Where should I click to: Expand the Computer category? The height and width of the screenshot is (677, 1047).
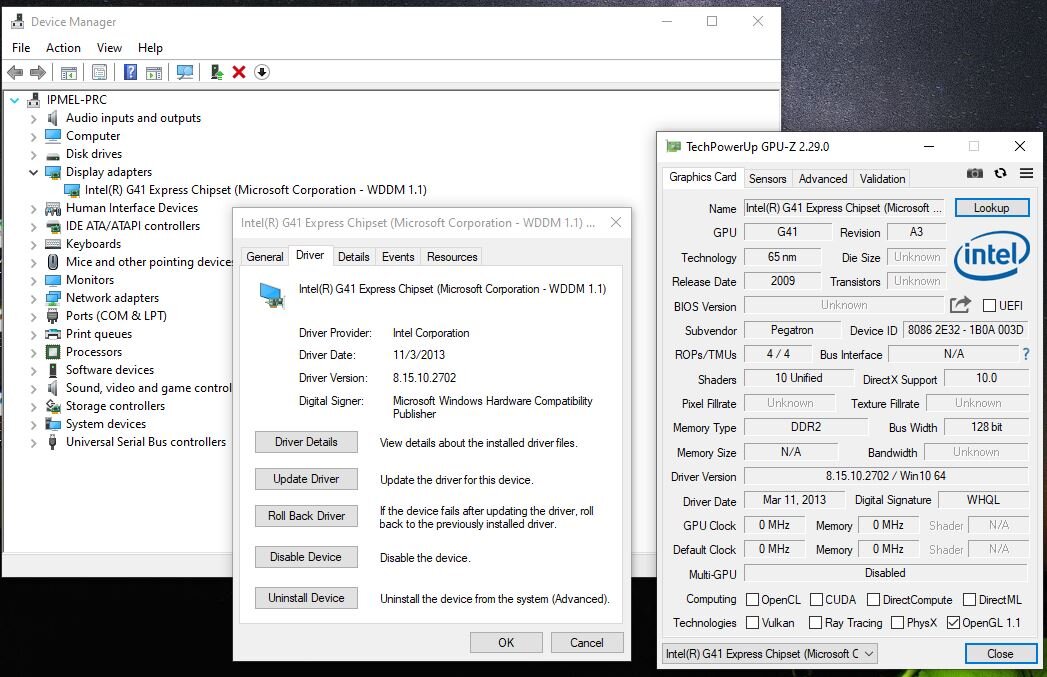point(33,136)
